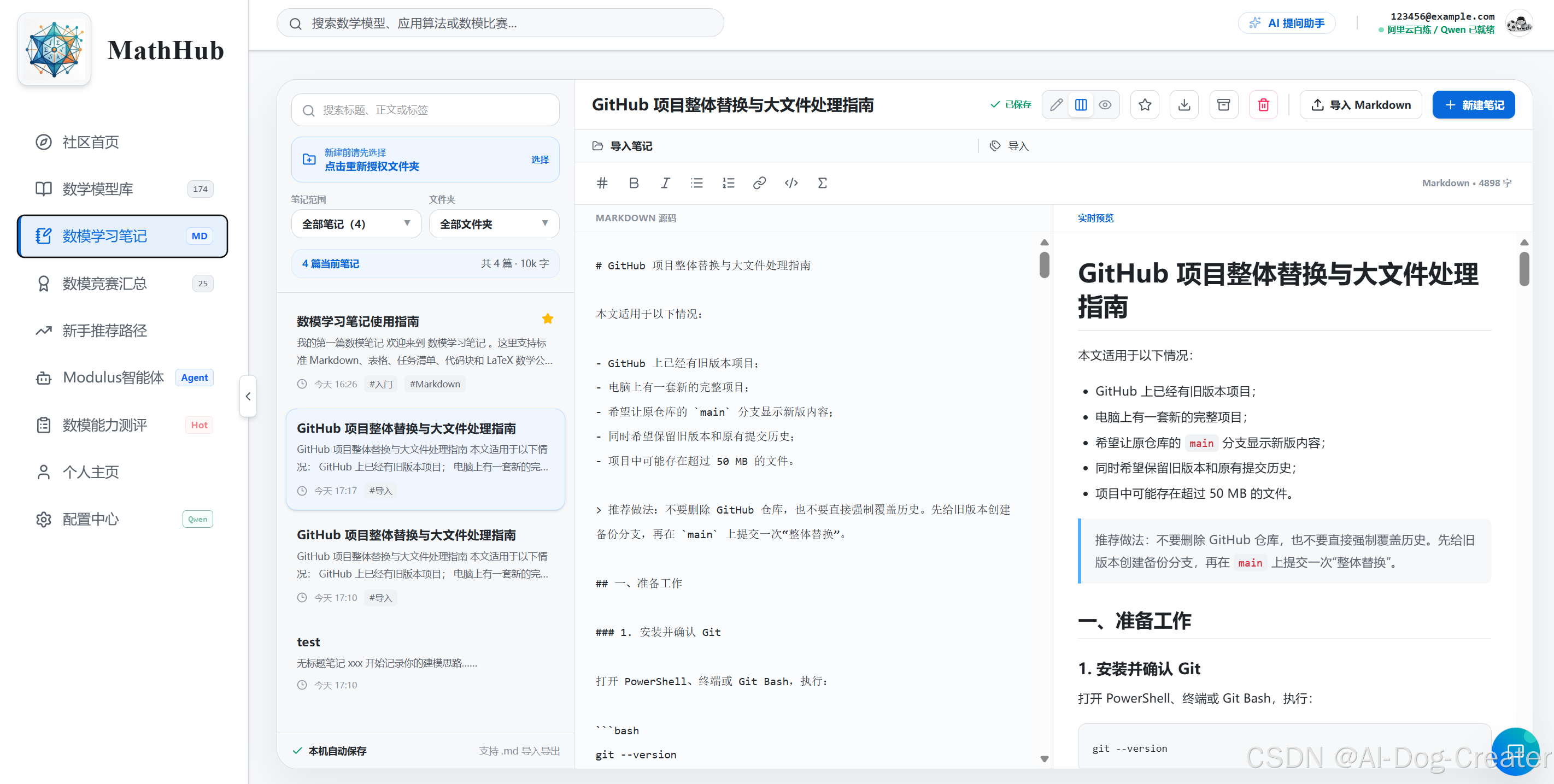This screenshot has height=784, width=1554.
Task: Download the current note as file
Action: pos(1184,105)
